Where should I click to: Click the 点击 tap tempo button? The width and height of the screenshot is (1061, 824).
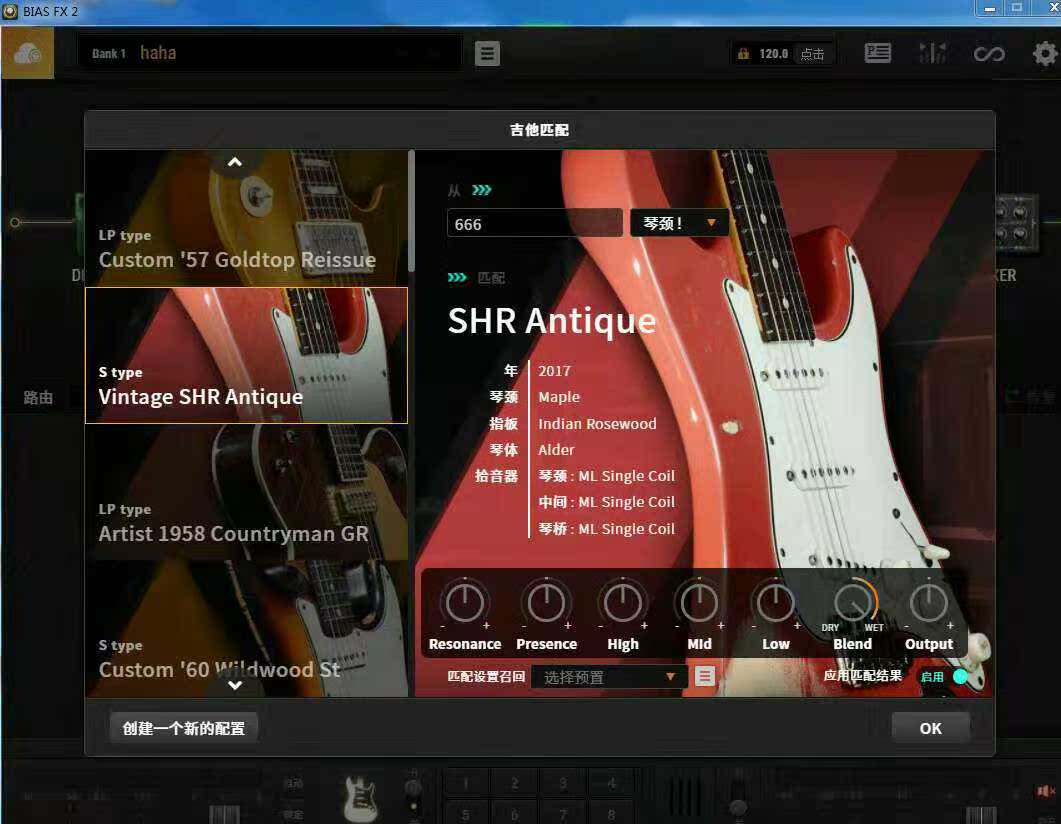click(813, 54)
